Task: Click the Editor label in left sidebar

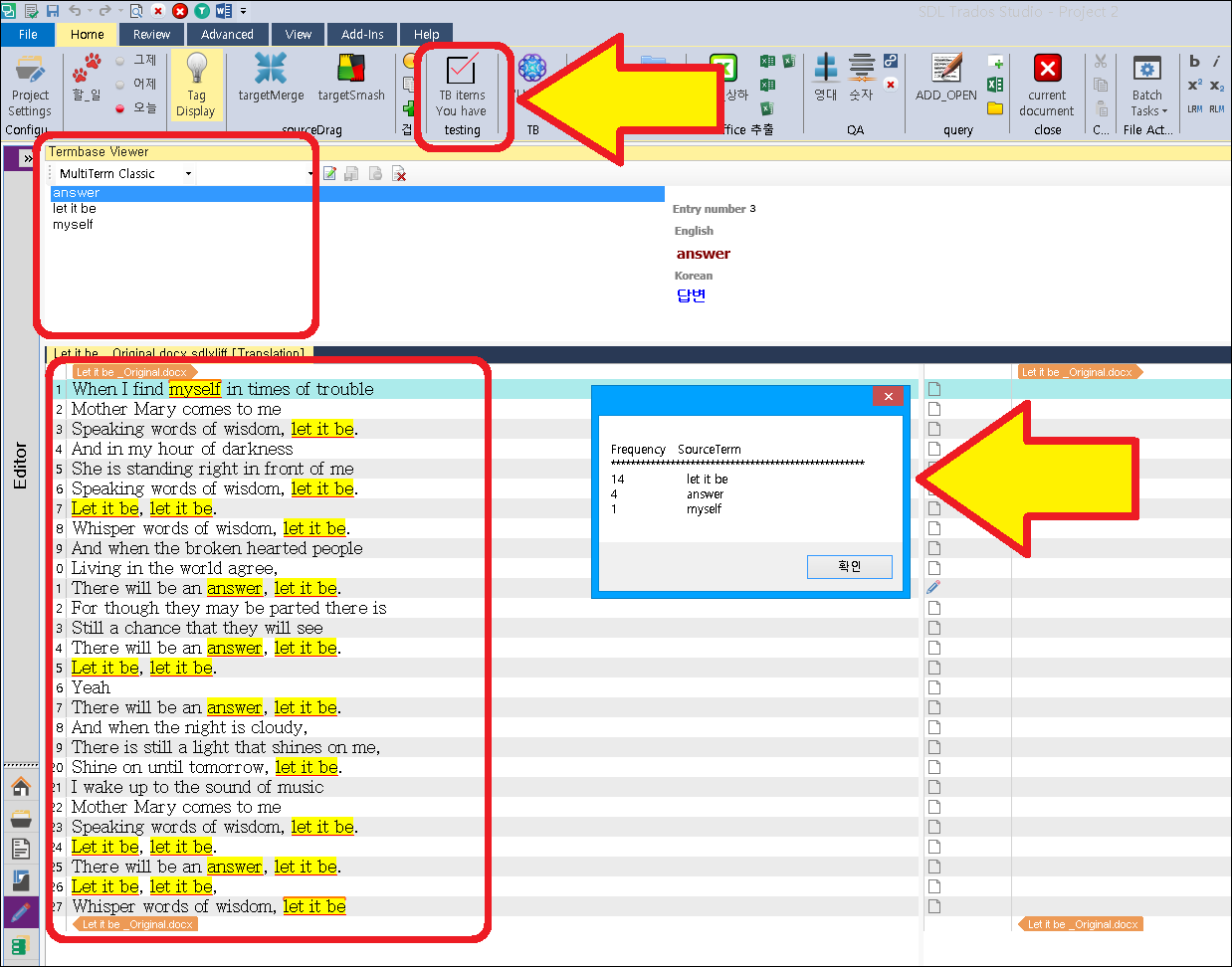Action: click(21, 465)
